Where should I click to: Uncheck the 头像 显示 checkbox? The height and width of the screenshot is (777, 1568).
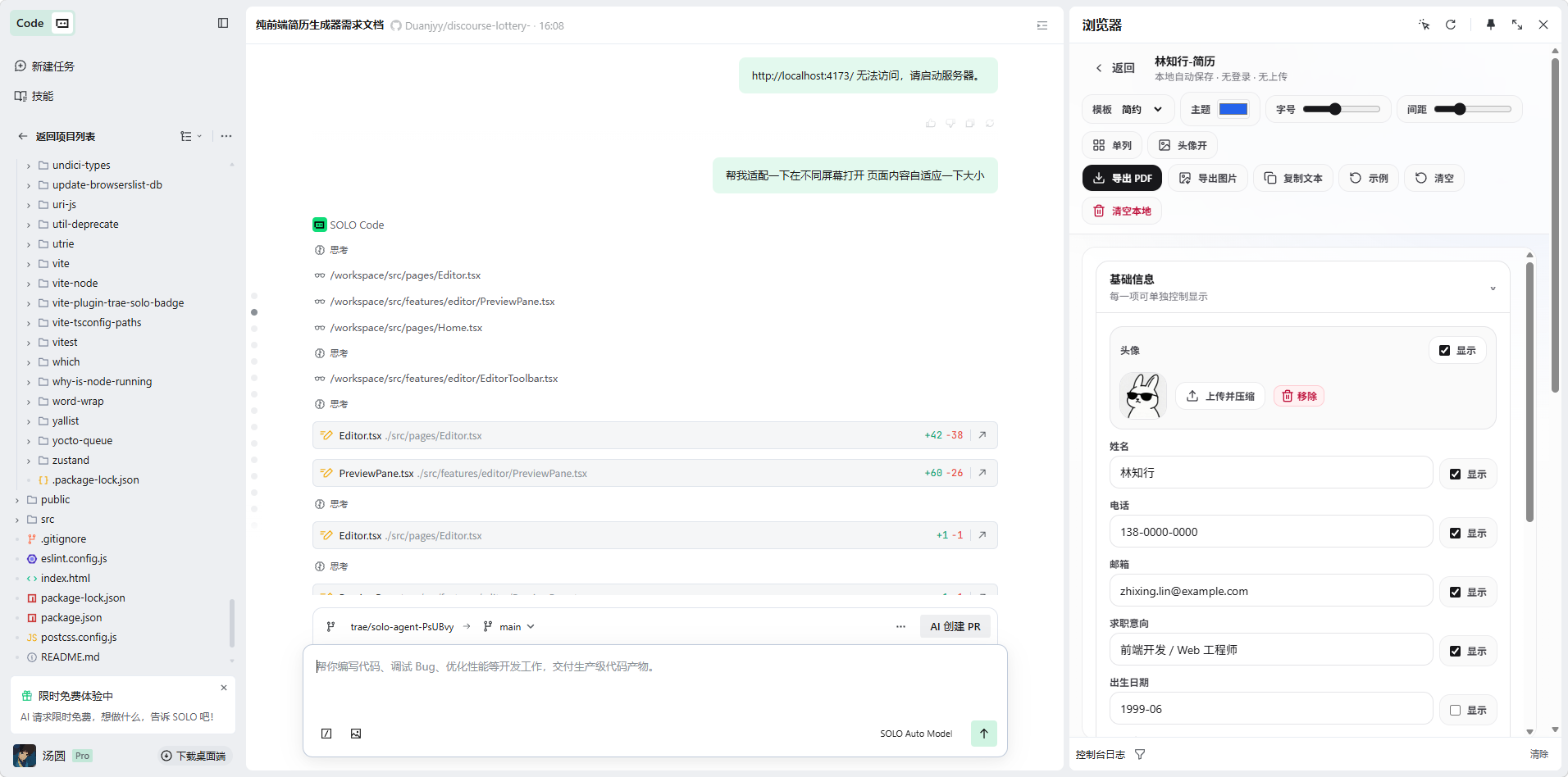coord(1444,350)
